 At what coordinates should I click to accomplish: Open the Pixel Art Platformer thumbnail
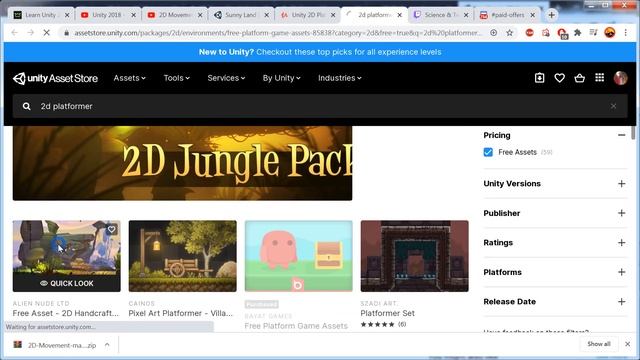(x=182, y=256)
